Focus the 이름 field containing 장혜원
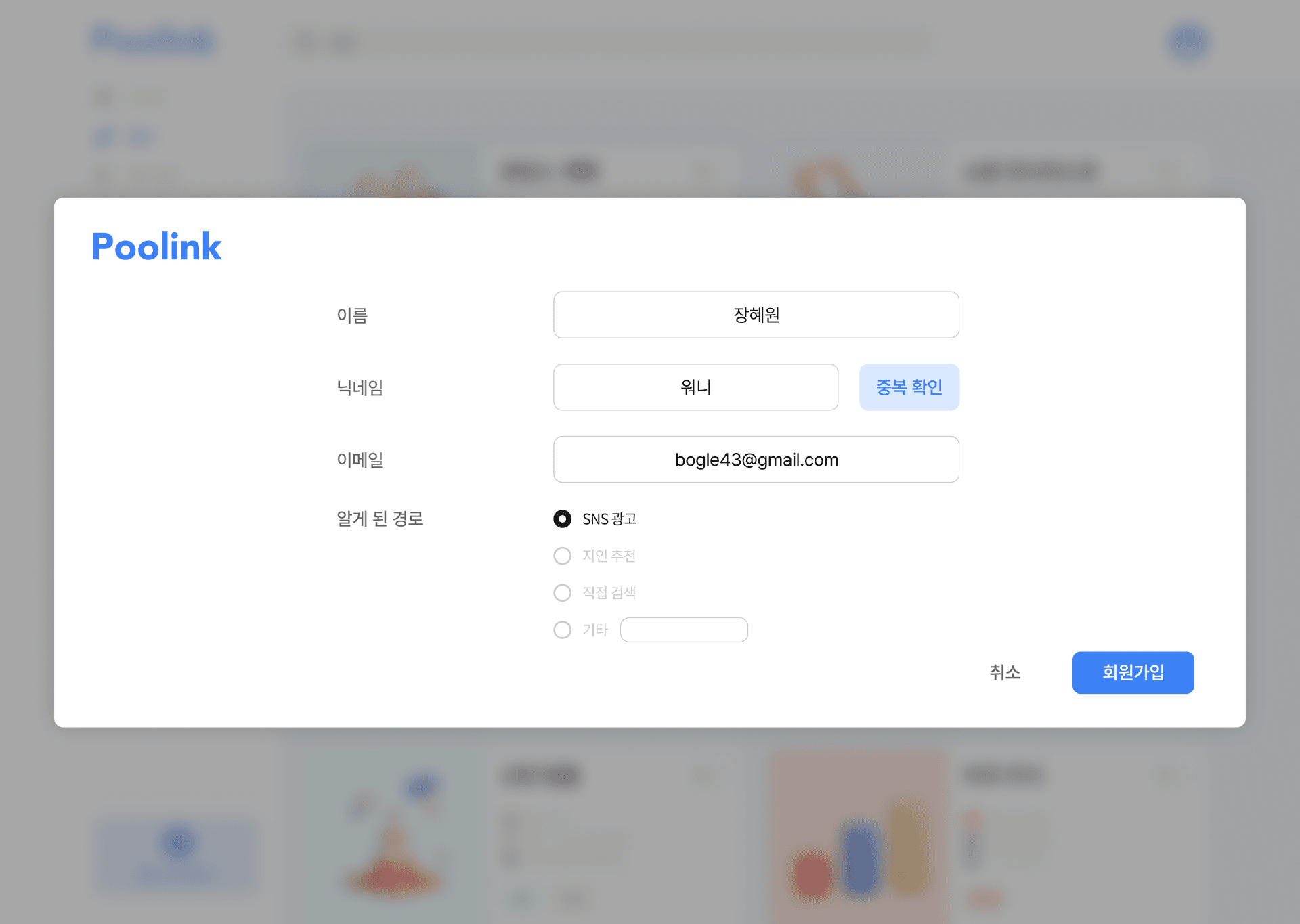Screen dimensions: 1300x924 [x=756, y=315]
